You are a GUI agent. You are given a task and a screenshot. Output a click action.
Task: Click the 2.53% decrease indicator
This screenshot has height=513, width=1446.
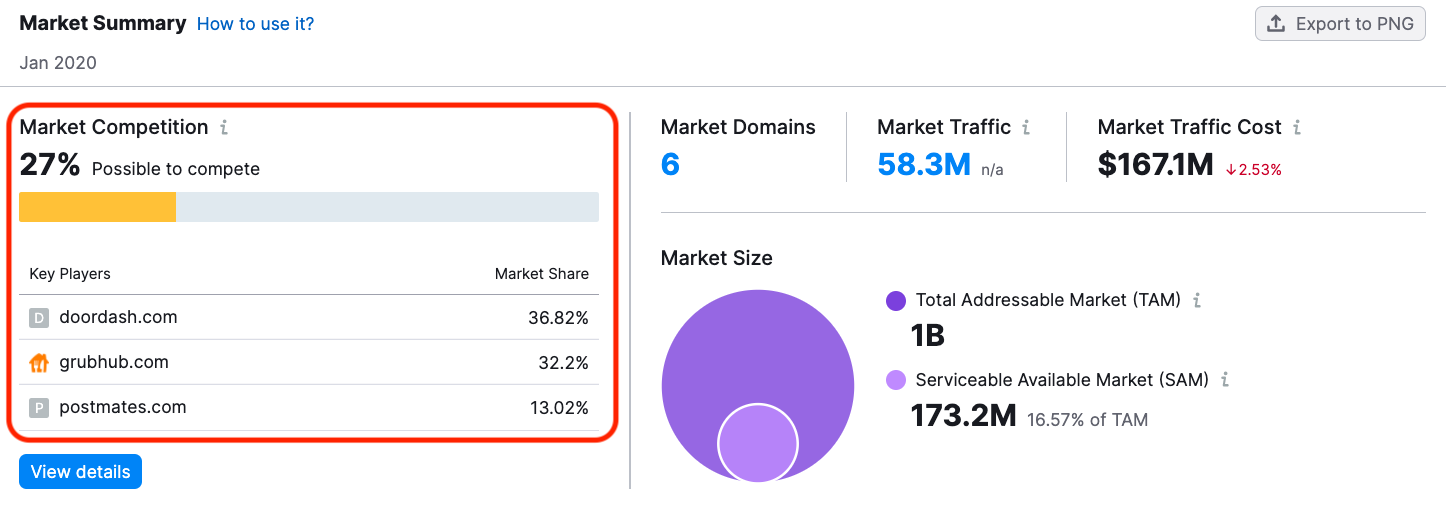coord(1253,170)
